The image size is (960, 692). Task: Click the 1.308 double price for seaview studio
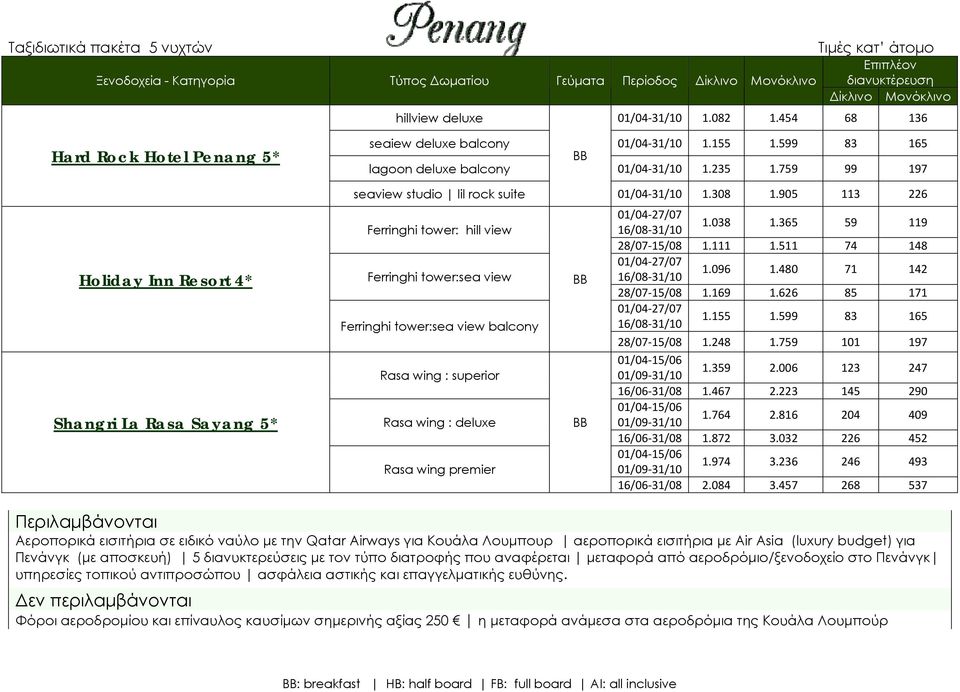[716, 194]
